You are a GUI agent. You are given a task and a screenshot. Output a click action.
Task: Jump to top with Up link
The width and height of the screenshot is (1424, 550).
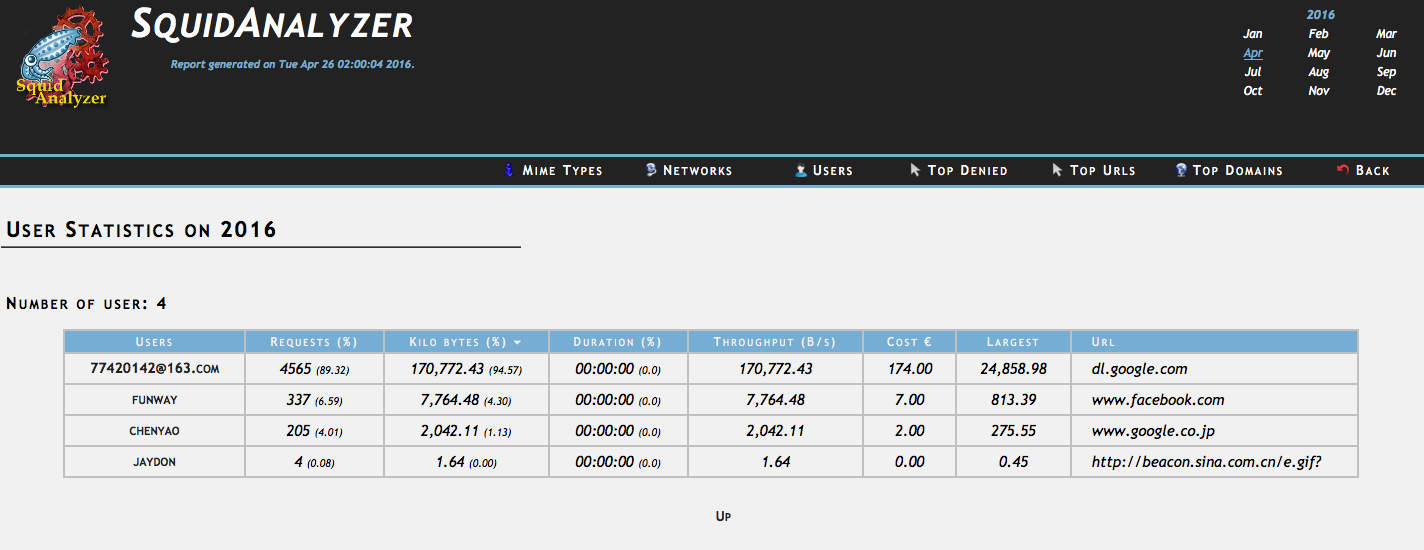pyautogui.click(x=724, y=516)
